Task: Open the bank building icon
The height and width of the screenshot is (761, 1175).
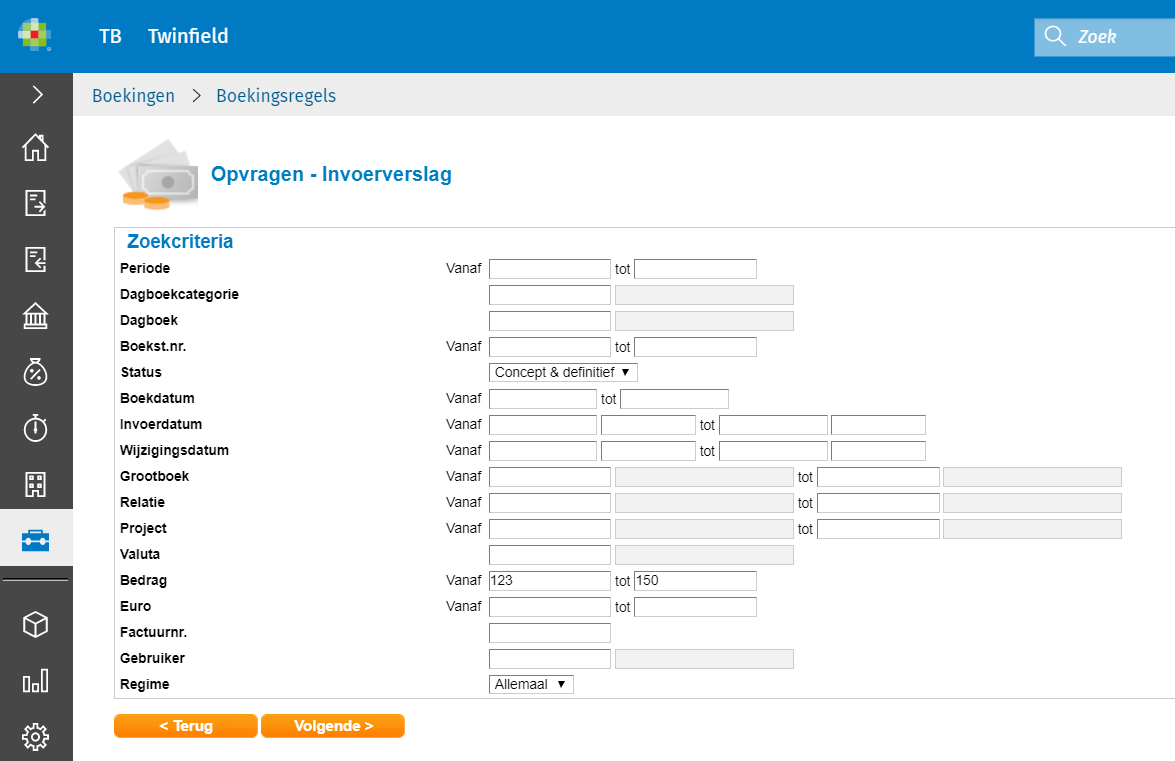Action: click(x=36, y=317)
